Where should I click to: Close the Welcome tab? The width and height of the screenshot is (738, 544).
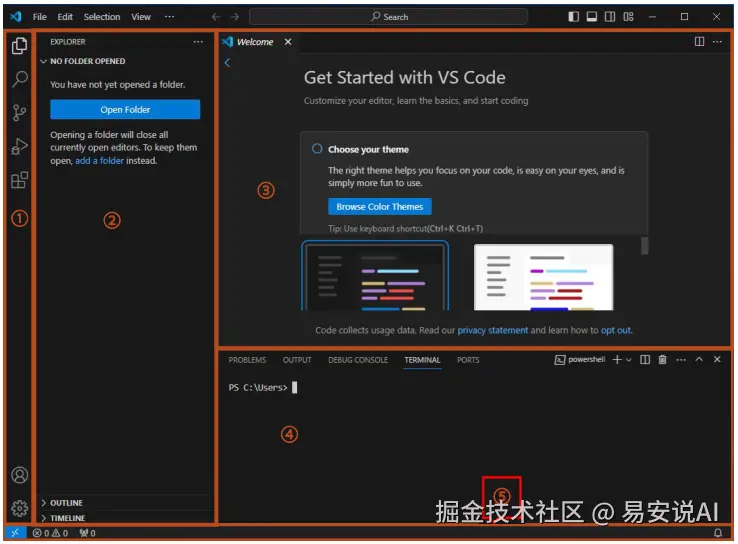(288, 42)
